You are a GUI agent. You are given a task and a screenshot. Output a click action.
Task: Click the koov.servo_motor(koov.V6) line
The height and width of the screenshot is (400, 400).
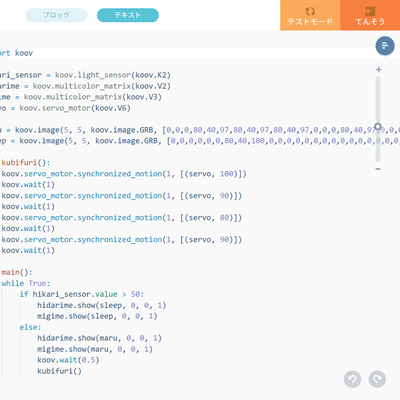click(65, 108)
